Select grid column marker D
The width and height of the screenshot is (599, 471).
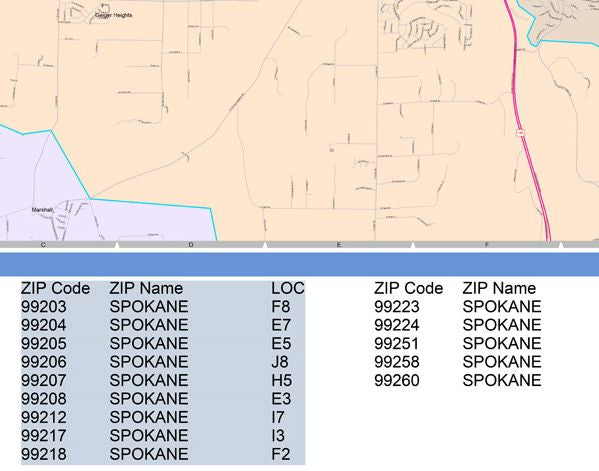pyautogui.click(x=191, y=244)
